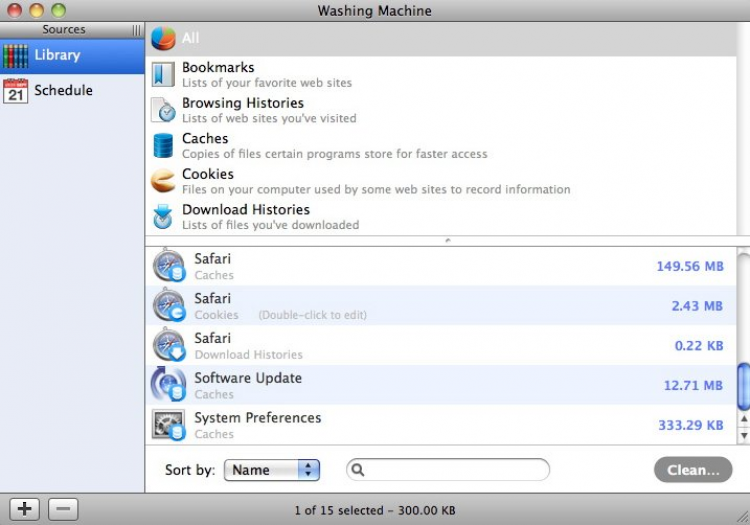Click the System Preferences row title
This screenshot has height=525, width=750.
point(257,418)
